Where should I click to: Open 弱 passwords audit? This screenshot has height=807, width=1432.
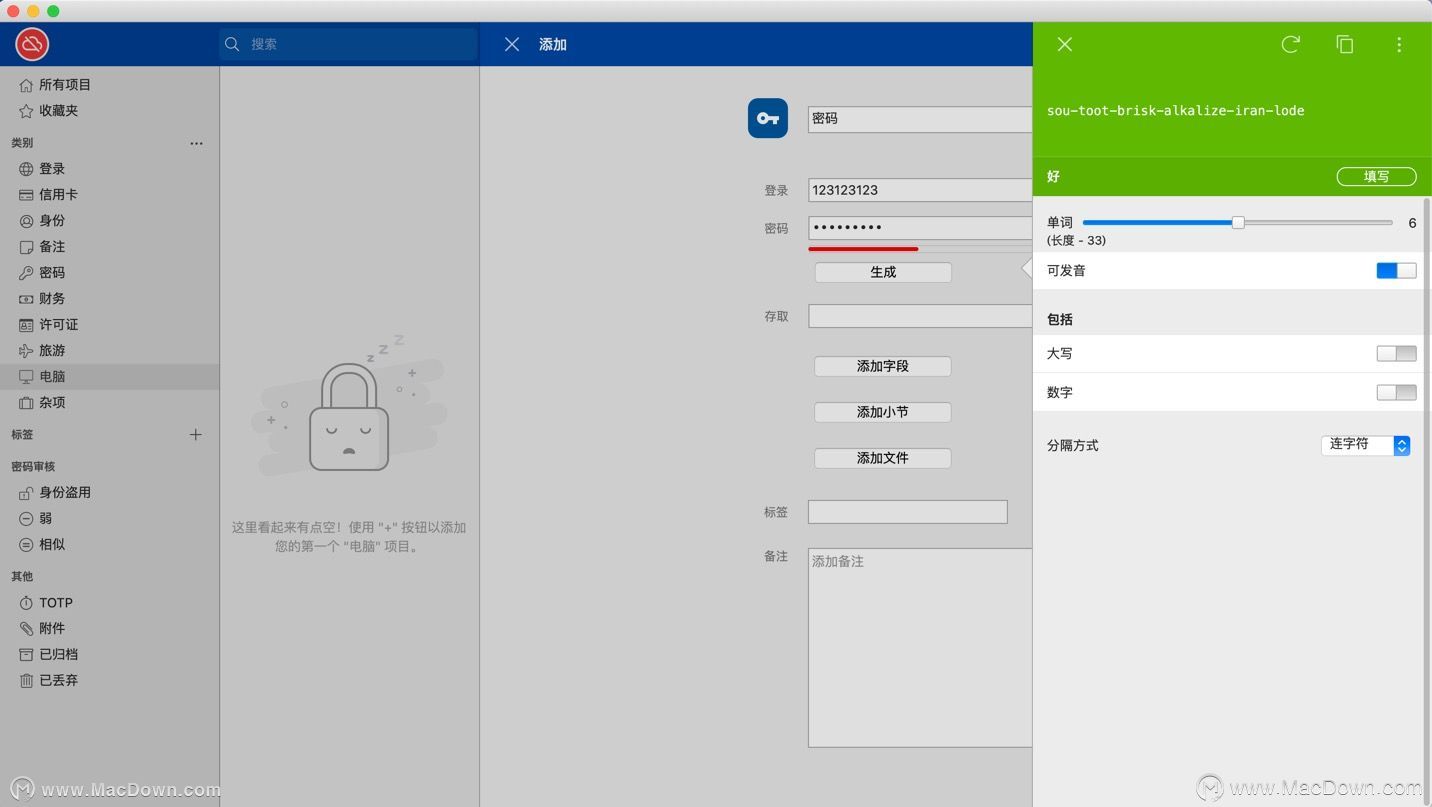[109, 519]
